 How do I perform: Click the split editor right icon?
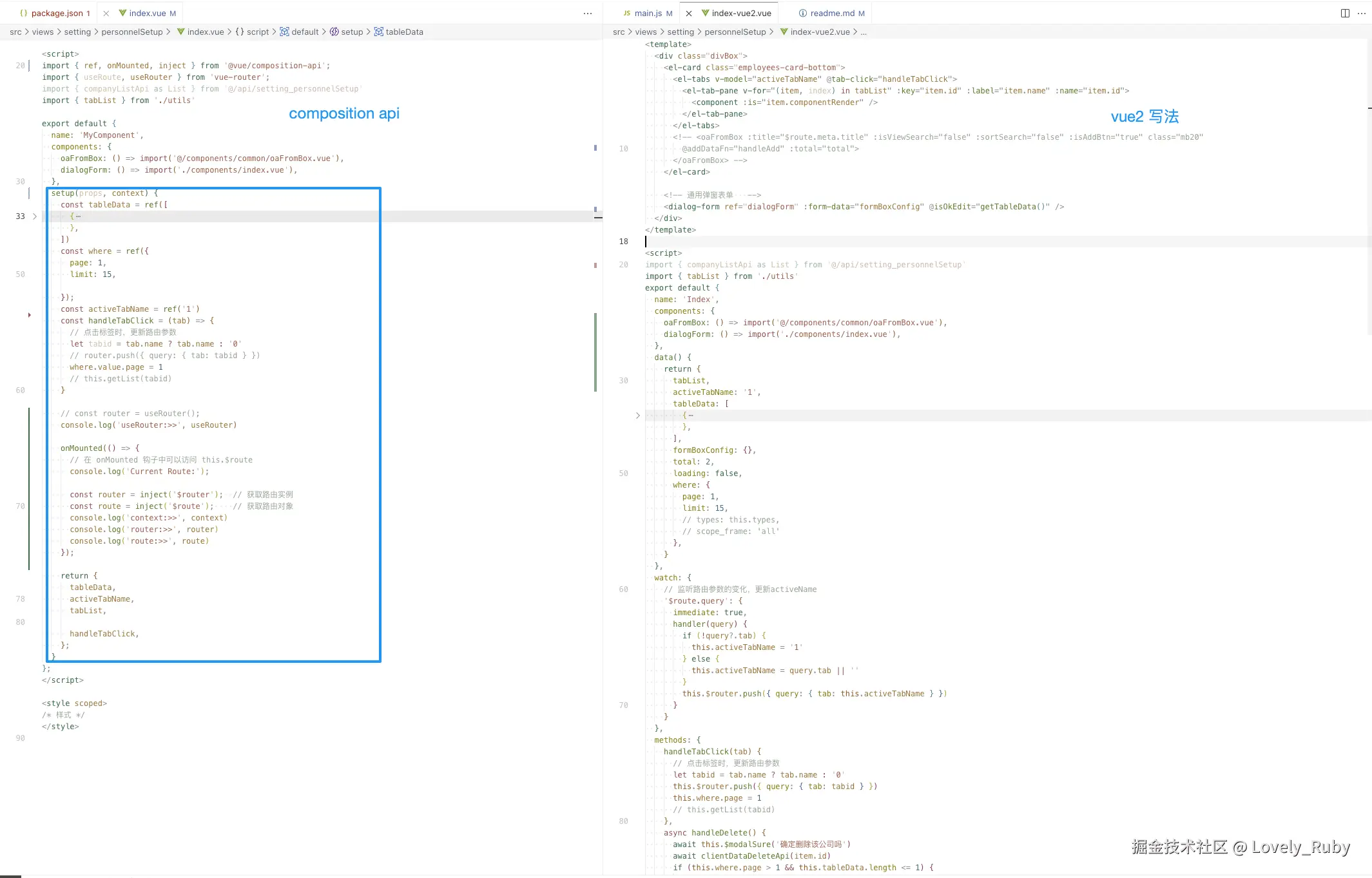(1345, 13)
